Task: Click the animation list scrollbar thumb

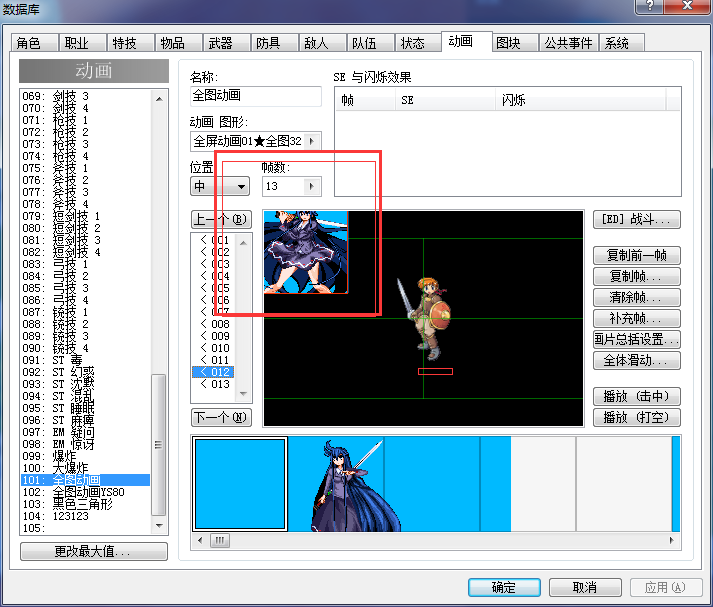Action: (x=158, y=444)
